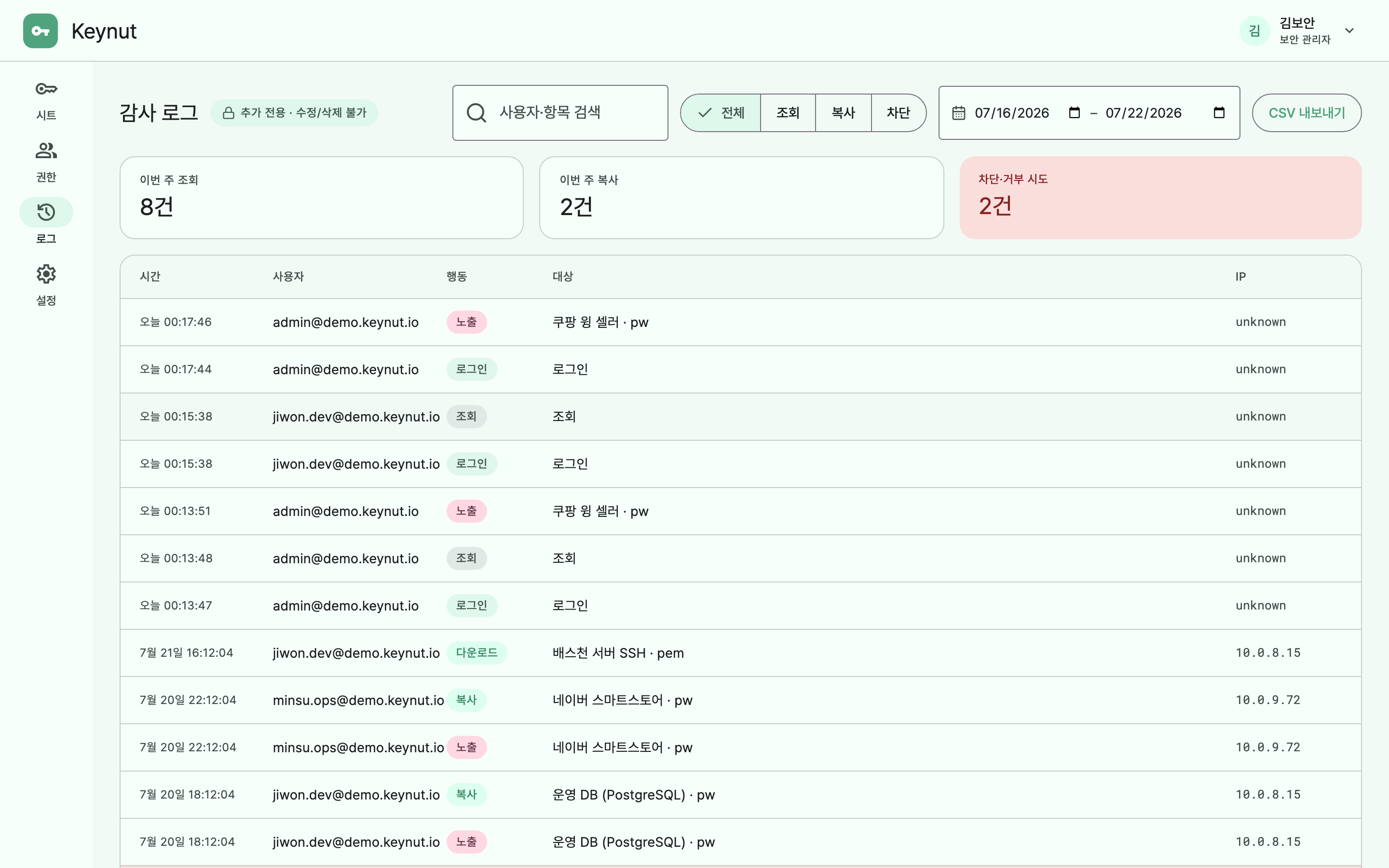Select the 로그 history icon in sidebar
Image resolution: width=1389 pixels, height=868 pixels.
pyautogui.click(x=46, y=212)
